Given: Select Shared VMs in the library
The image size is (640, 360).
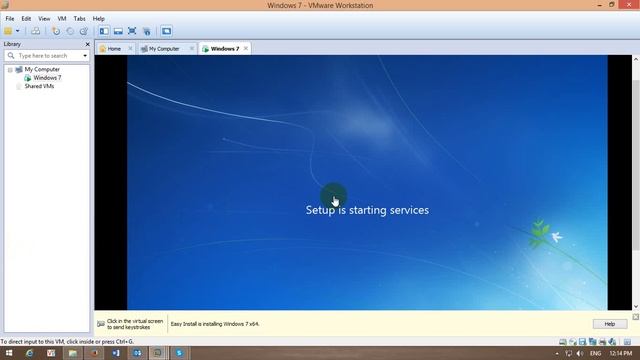Looking at the screenshot, I should [39, 86].
